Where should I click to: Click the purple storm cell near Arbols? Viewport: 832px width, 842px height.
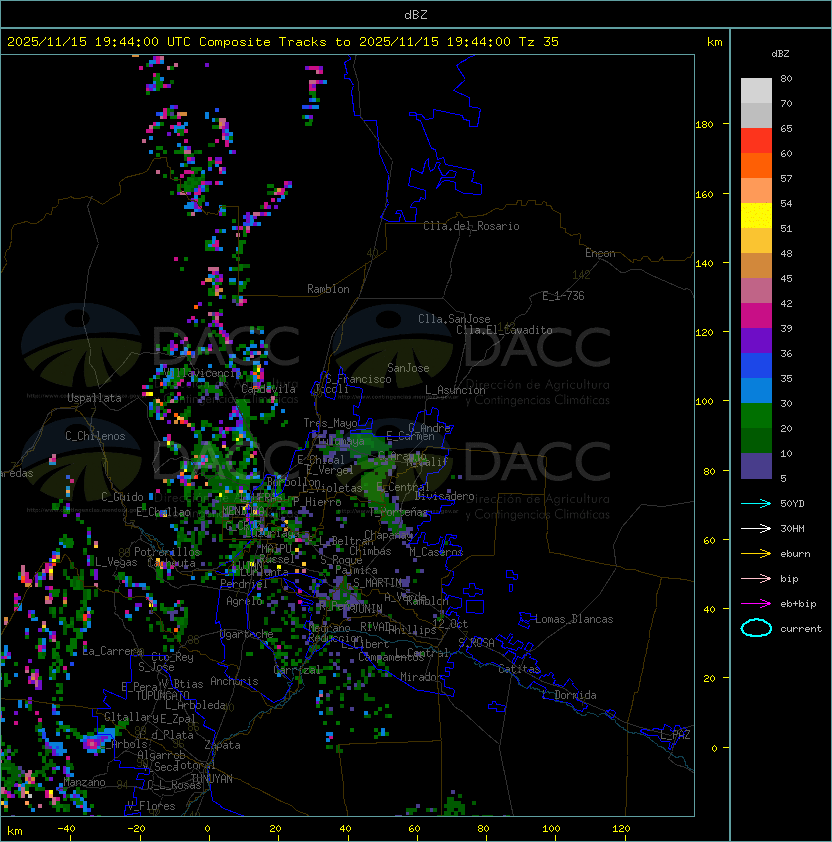click(93, 743)
